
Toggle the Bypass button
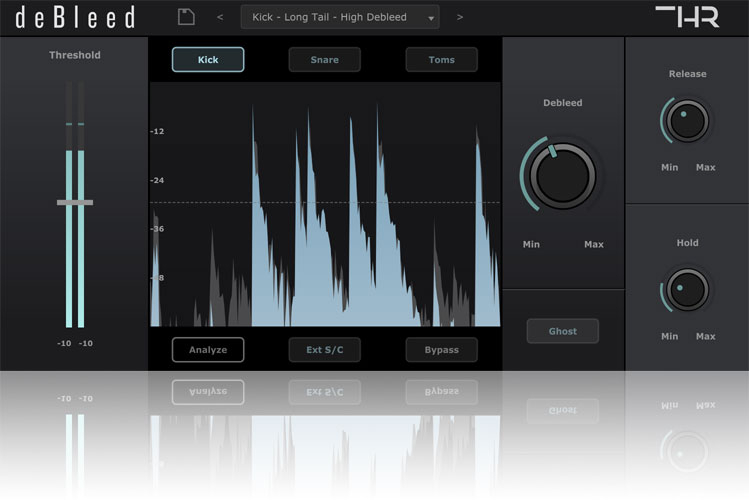441,350
